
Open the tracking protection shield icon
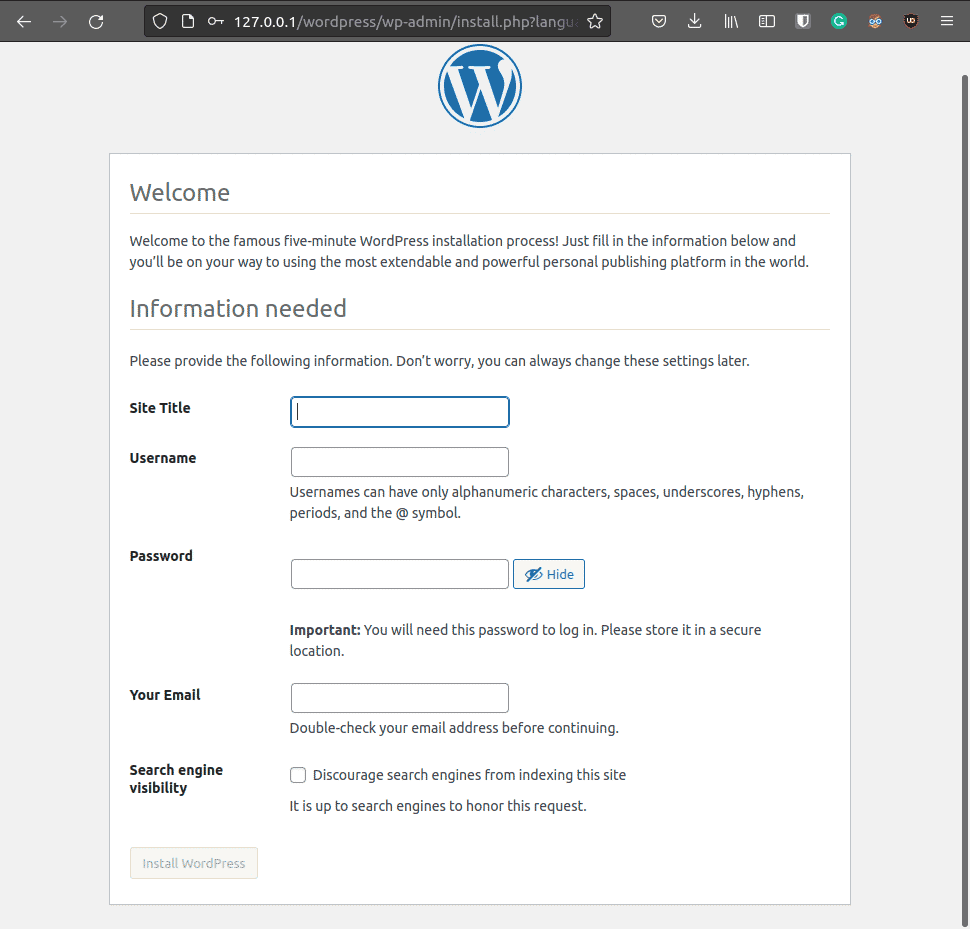point(160,22)
